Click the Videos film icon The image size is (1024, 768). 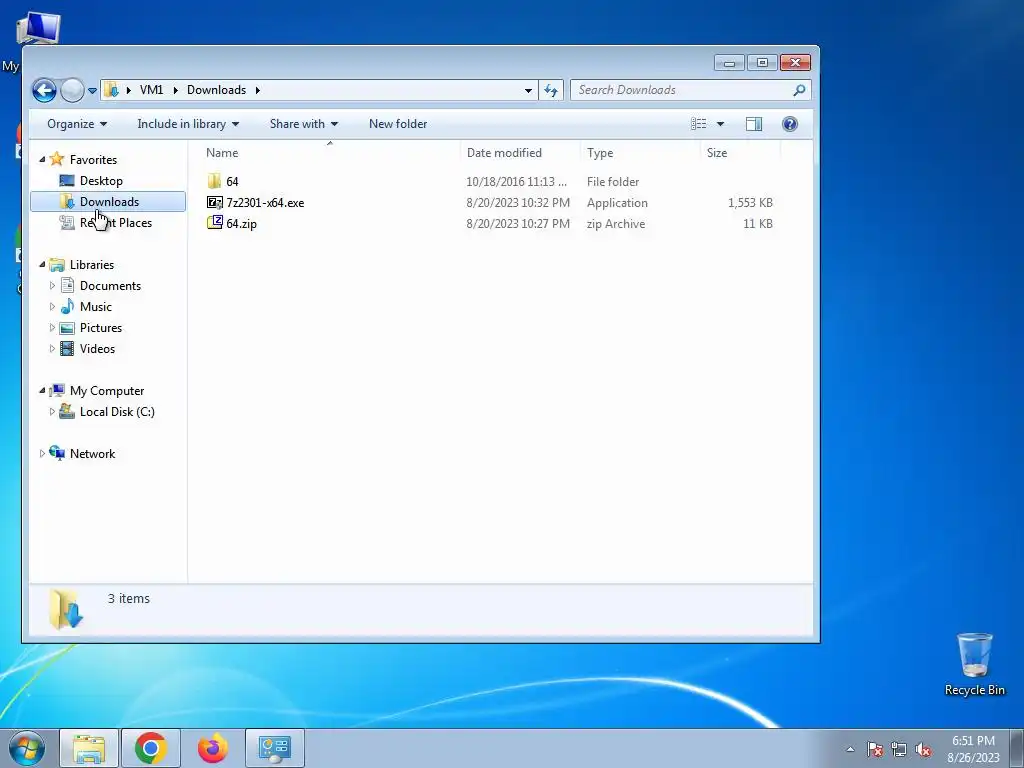click(x=67, y=349)
